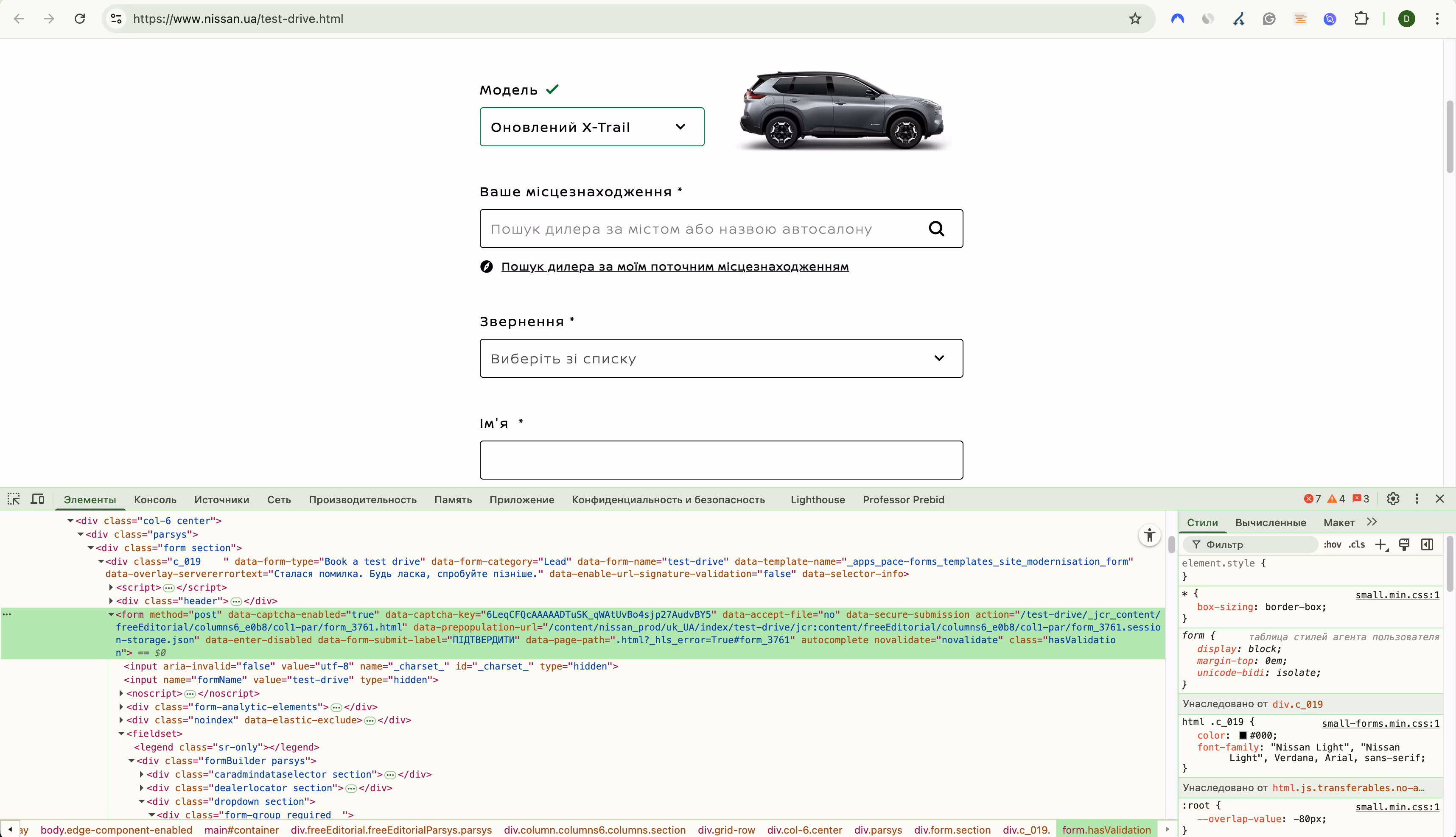Click the dealer search magnifier icon
Image resolution: width=1456 pixels, height=837 pixels.
tap(937, 229)
